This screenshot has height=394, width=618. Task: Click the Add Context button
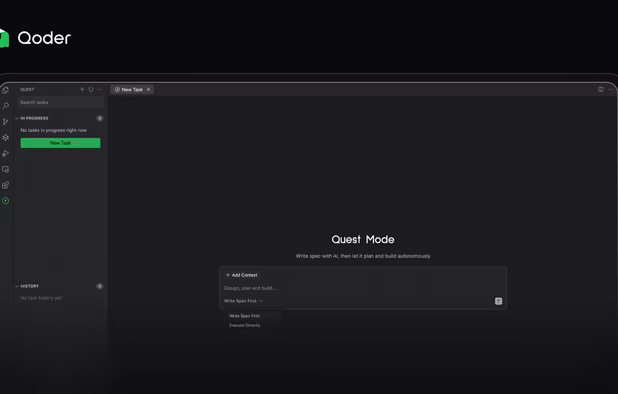(x=242, y=275)
